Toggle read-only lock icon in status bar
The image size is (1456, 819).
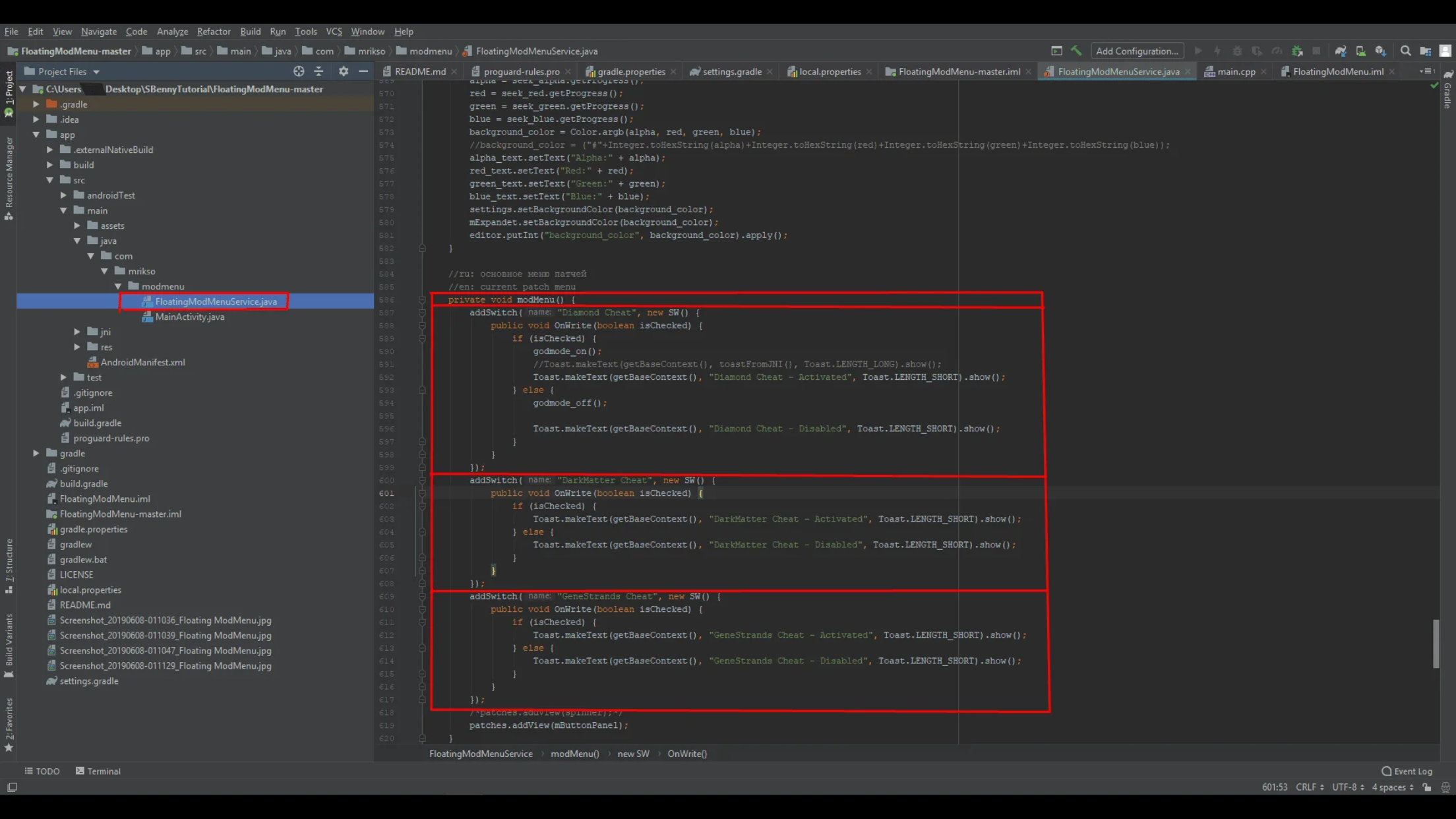click(1427, 787)
